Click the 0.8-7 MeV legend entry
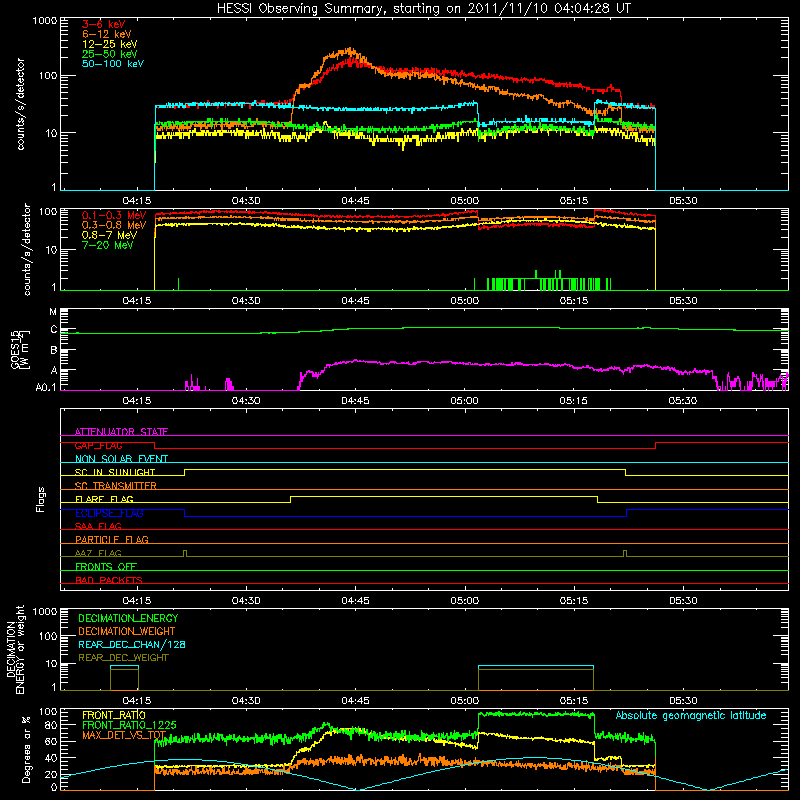The image size is (800, 800). [110, 235]
